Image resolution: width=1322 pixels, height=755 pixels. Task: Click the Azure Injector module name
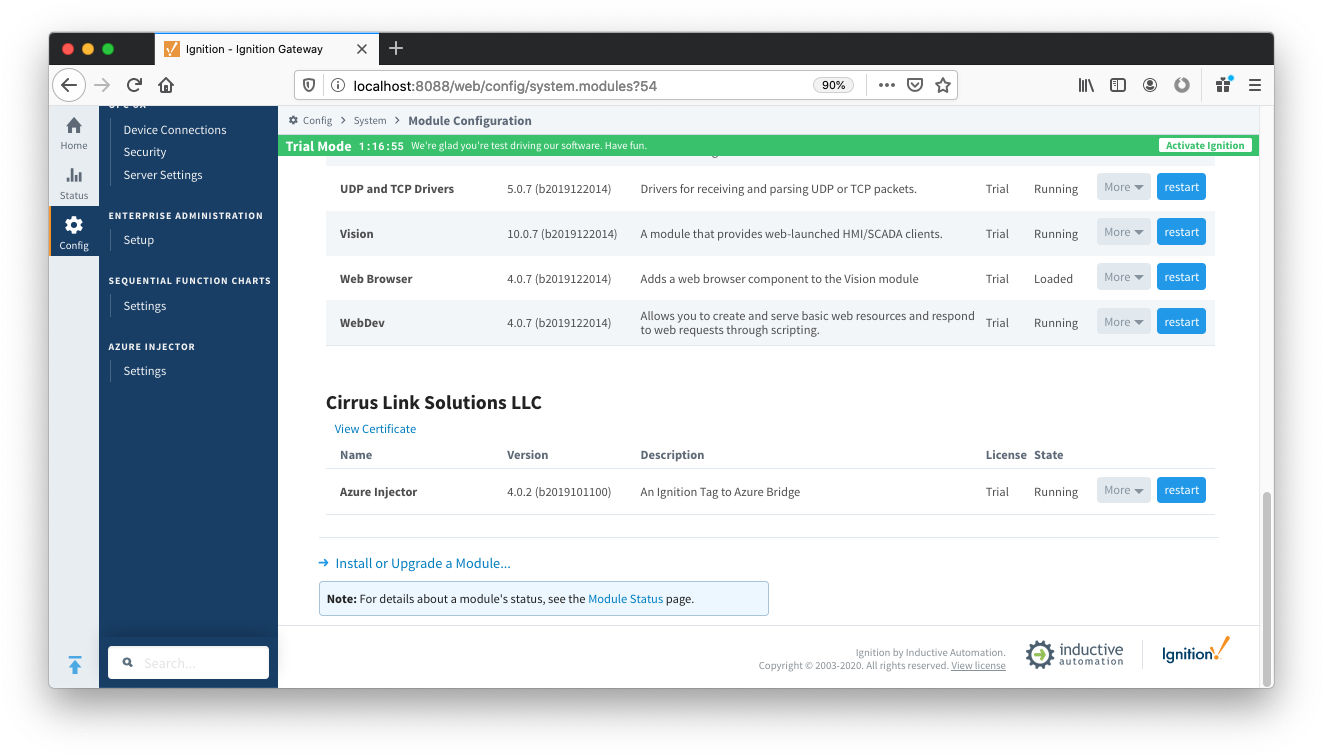378,492
